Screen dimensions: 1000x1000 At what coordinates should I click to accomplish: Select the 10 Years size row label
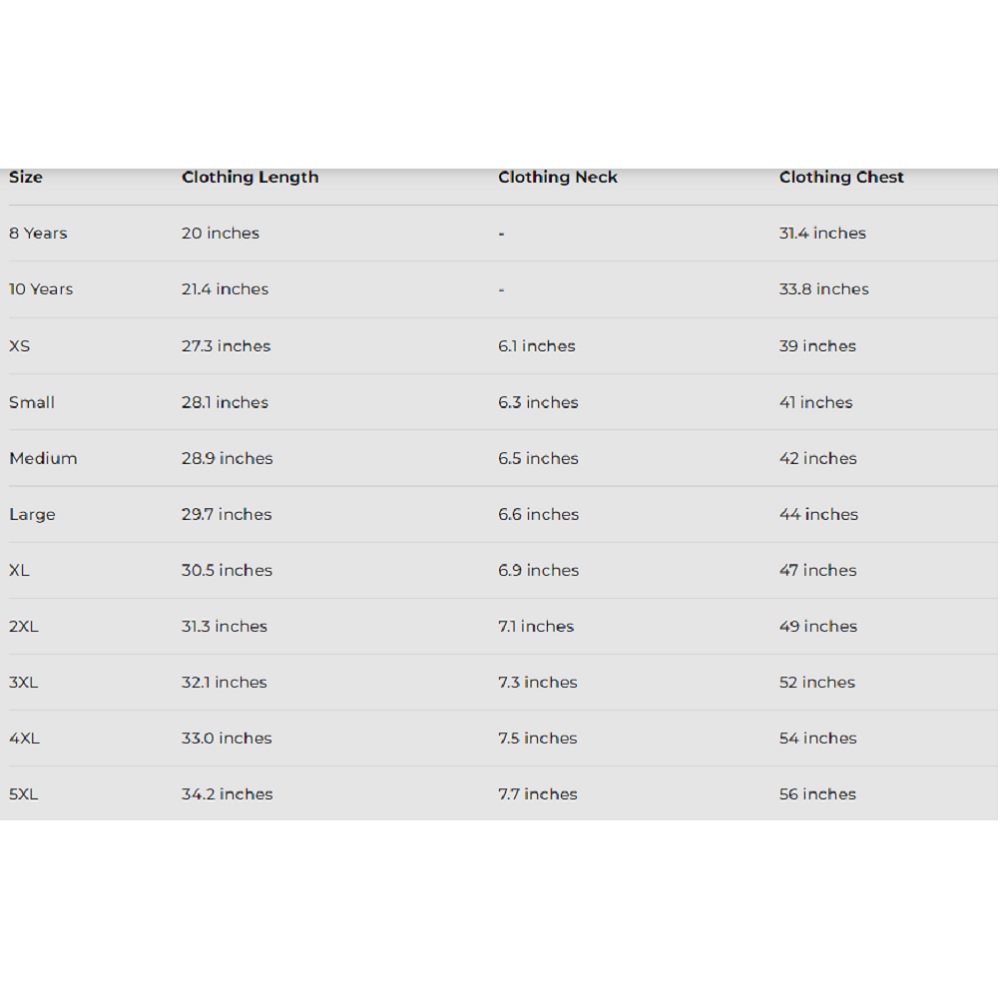pyautogui.click(x=41, y=289)
